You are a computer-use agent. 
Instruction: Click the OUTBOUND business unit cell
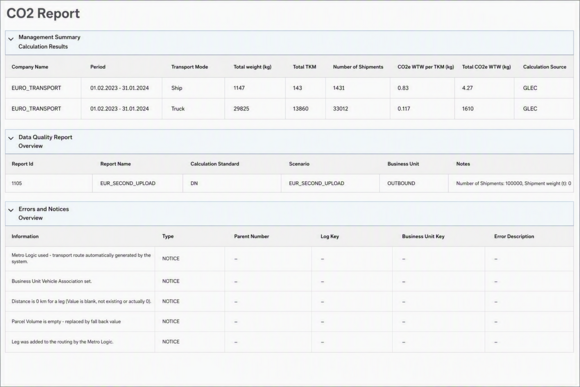pos(401,184)
